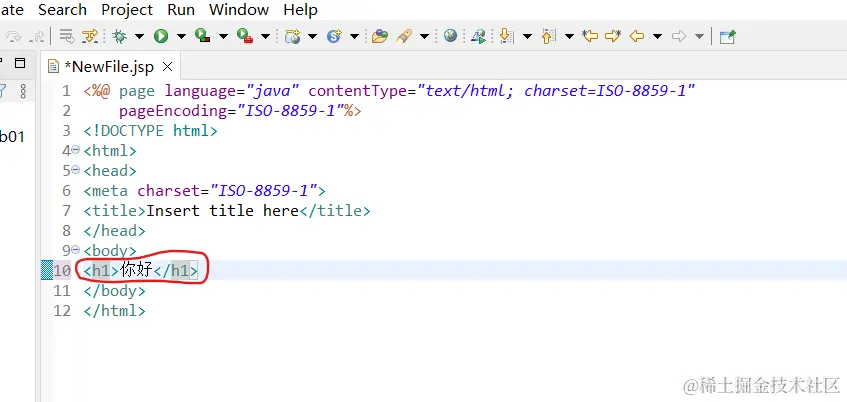The width and height of the screenshot is (847, 402).
Task: Click the Pin Editor icon
Action: point(728,36)
